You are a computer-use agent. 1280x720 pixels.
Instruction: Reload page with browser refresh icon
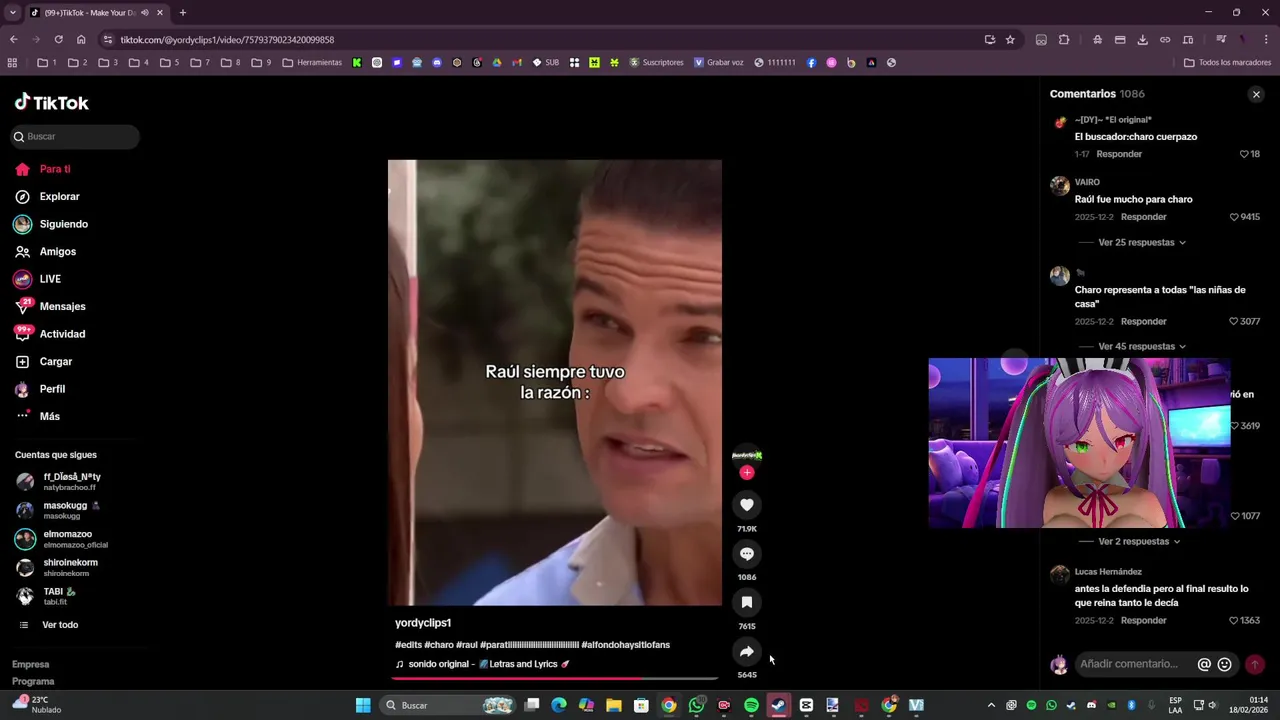(58, 39)
